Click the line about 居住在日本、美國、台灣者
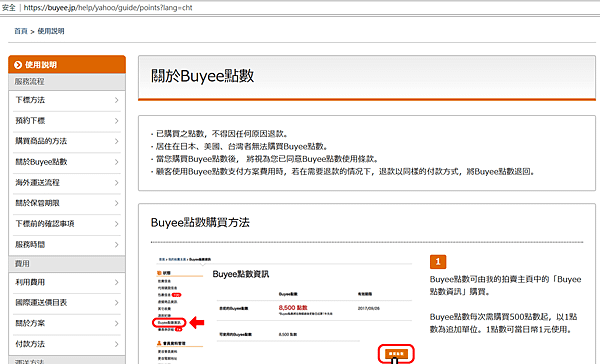Viewport: 600px width, 364px height. pos(240,146)
